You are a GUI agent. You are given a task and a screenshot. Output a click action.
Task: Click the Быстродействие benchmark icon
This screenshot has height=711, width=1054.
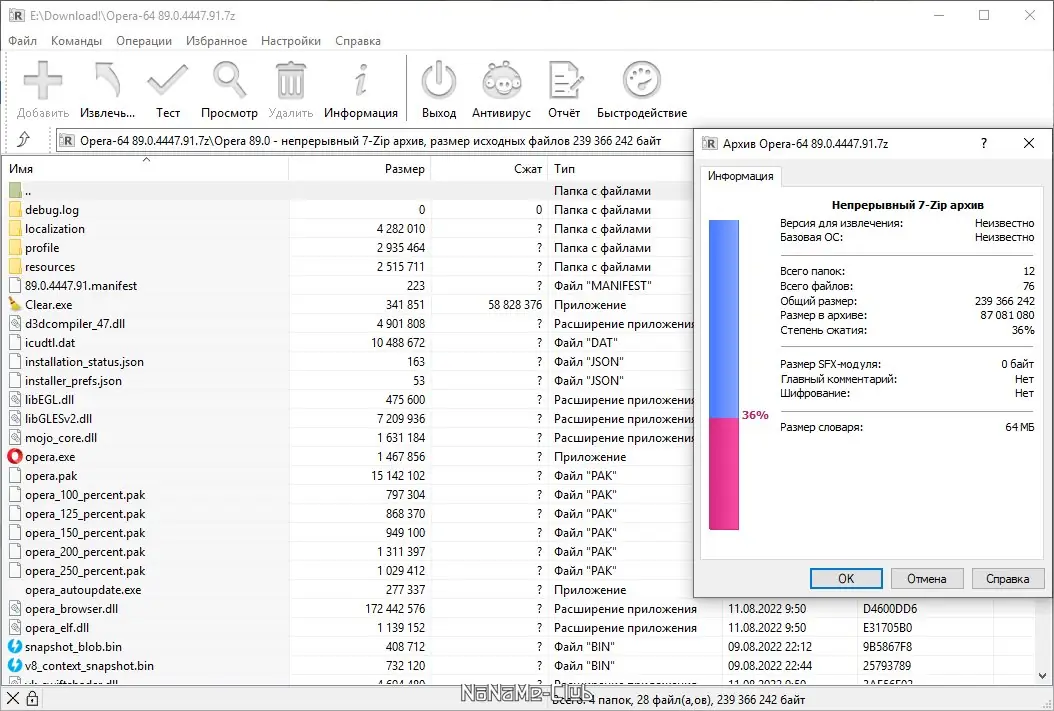click(642, 81)
